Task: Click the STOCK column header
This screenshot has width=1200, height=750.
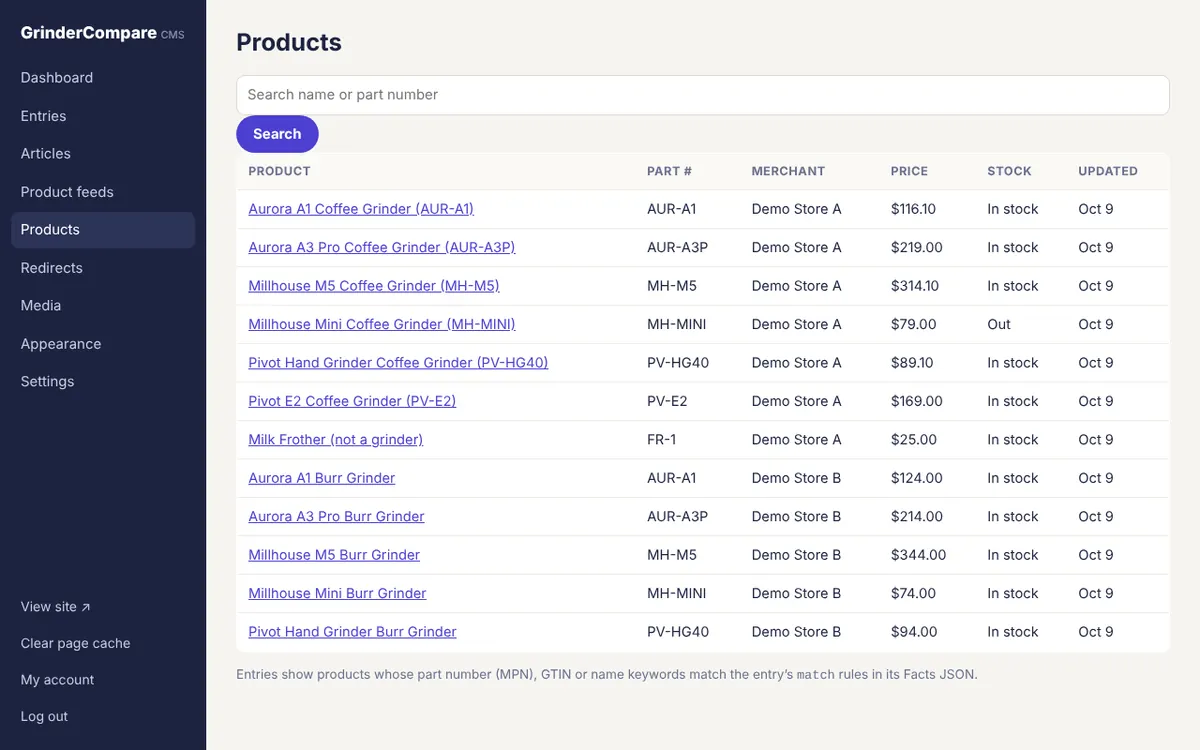Action: click(1009, 171)
